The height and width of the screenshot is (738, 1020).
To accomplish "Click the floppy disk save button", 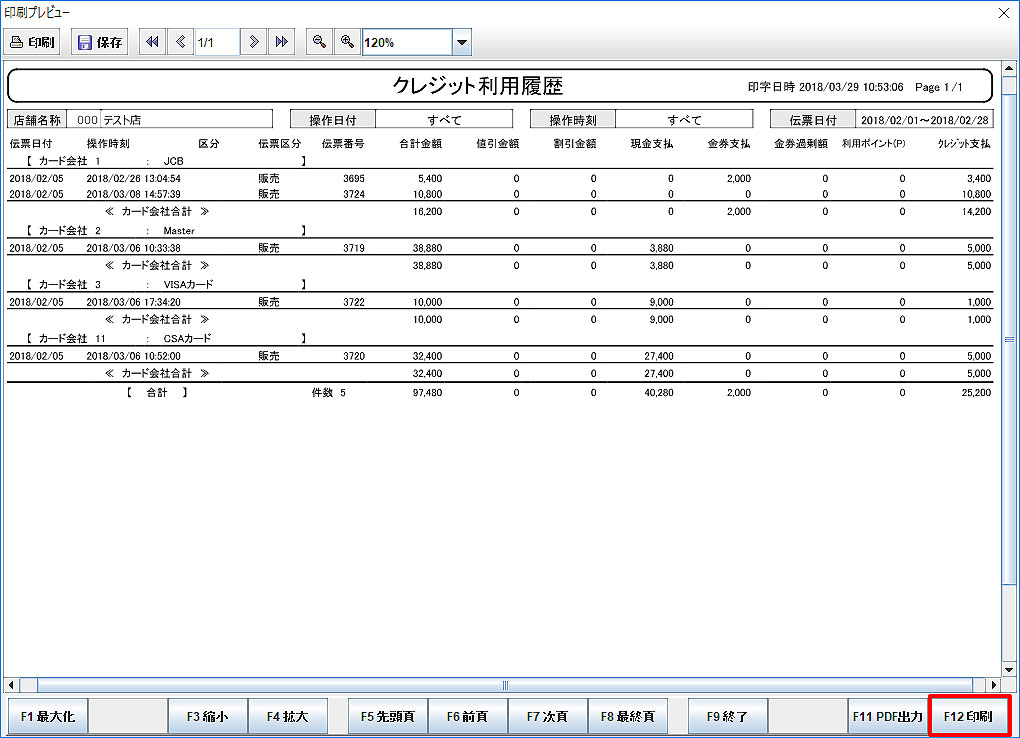I will [99, 42].
